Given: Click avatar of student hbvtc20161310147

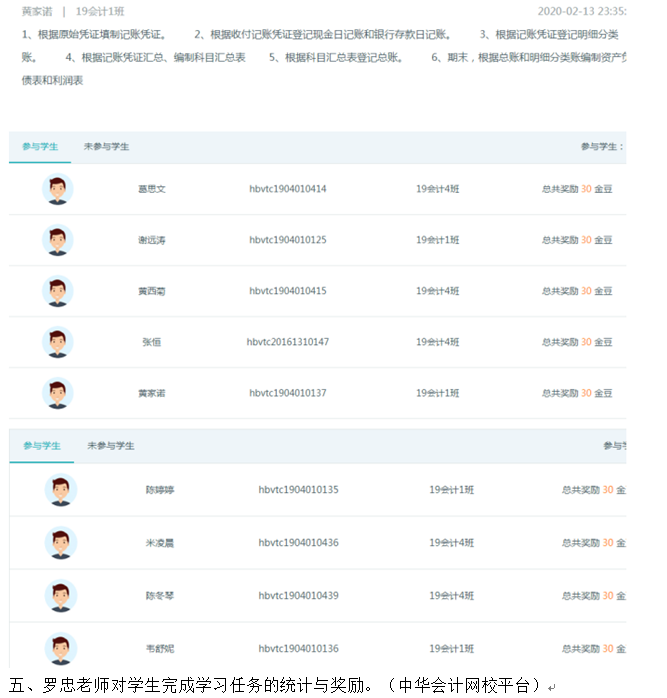Looking at the screenshot, I should coord(58,342).
